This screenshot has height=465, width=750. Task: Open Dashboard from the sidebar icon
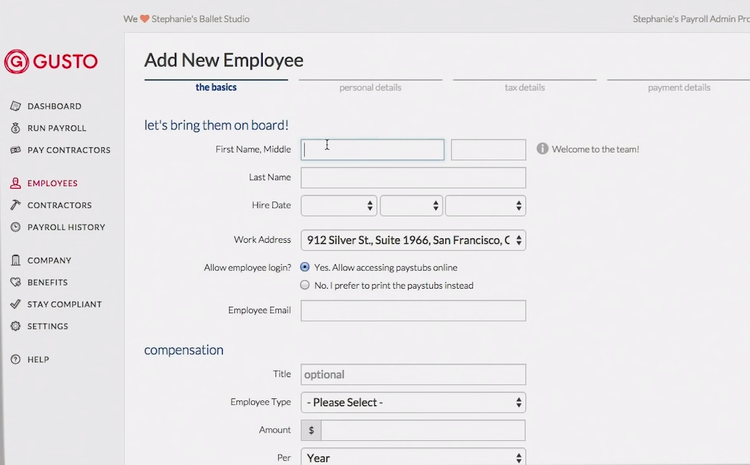point(16,106)
